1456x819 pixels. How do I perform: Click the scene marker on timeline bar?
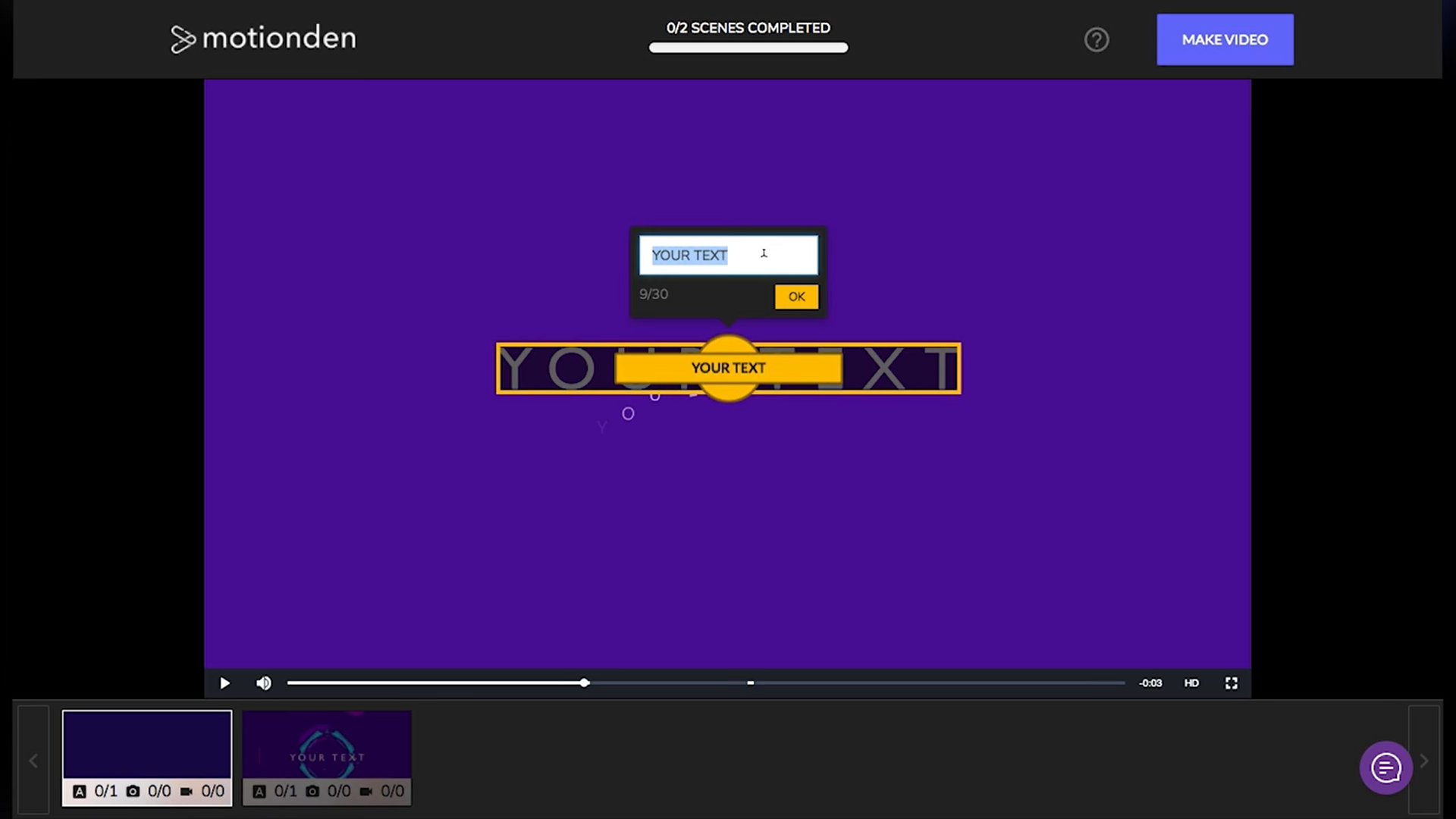(750, 683)
